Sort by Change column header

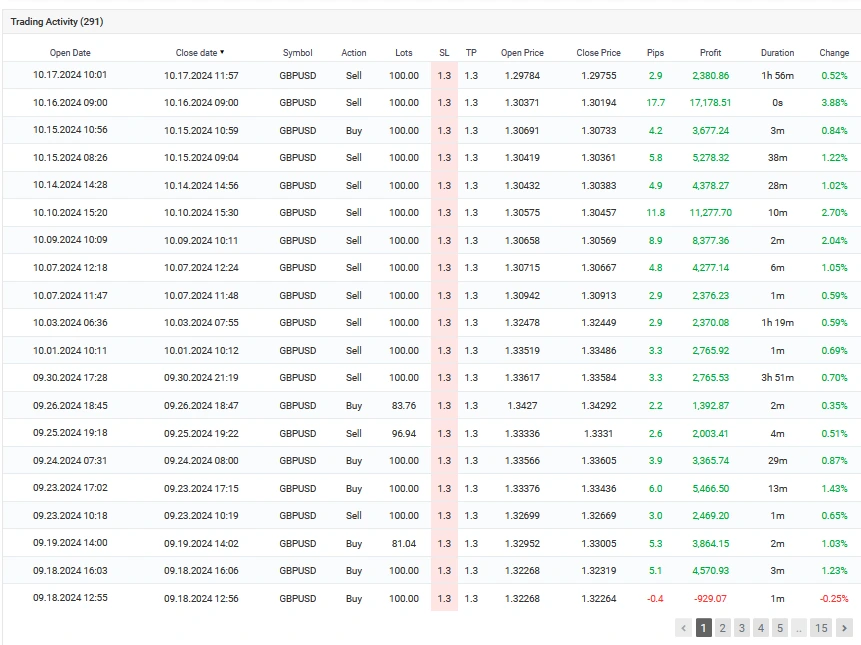834,53
